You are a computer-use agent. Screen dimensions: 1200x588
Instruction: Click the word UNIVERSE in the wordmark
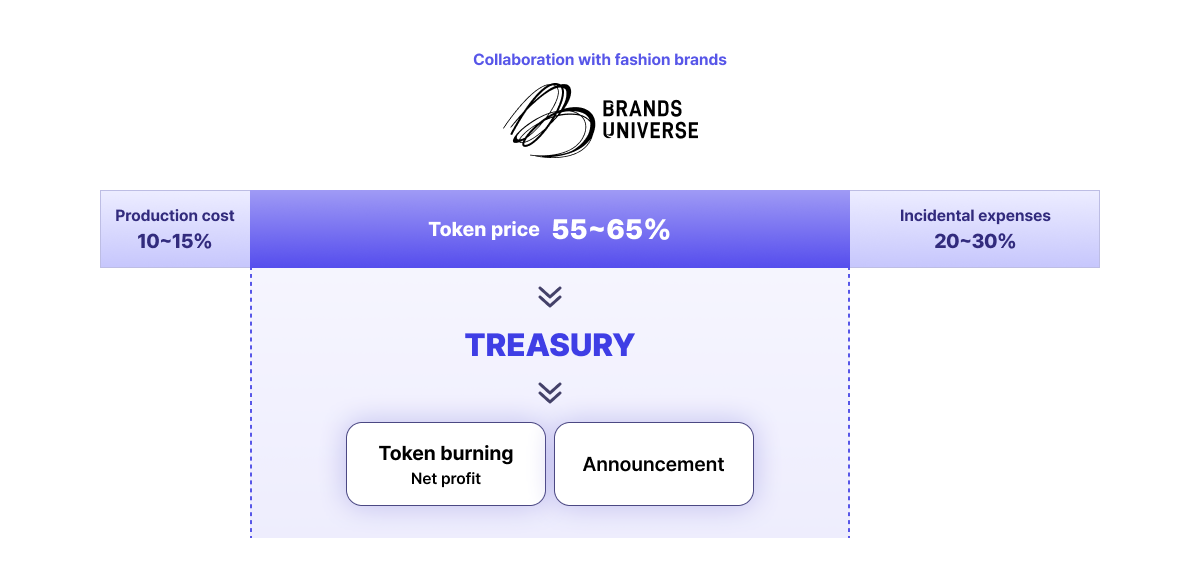(650, 130)
